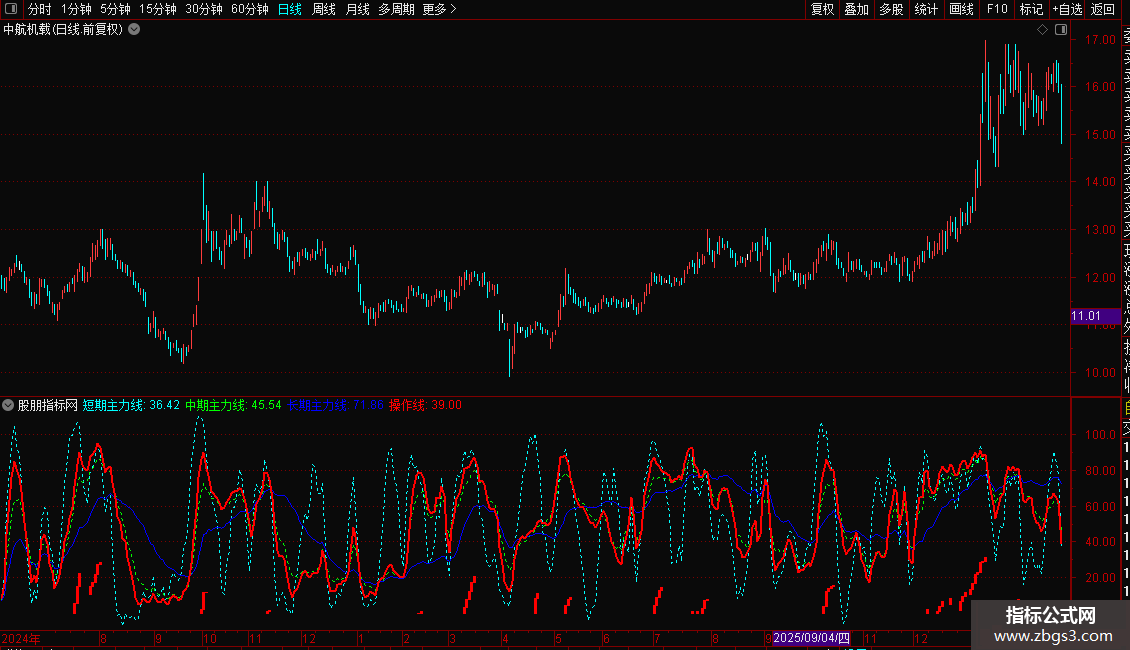Click the 2025/09/04 date marker
This screenshot has width=1130, height=650.
coord(811,638)
